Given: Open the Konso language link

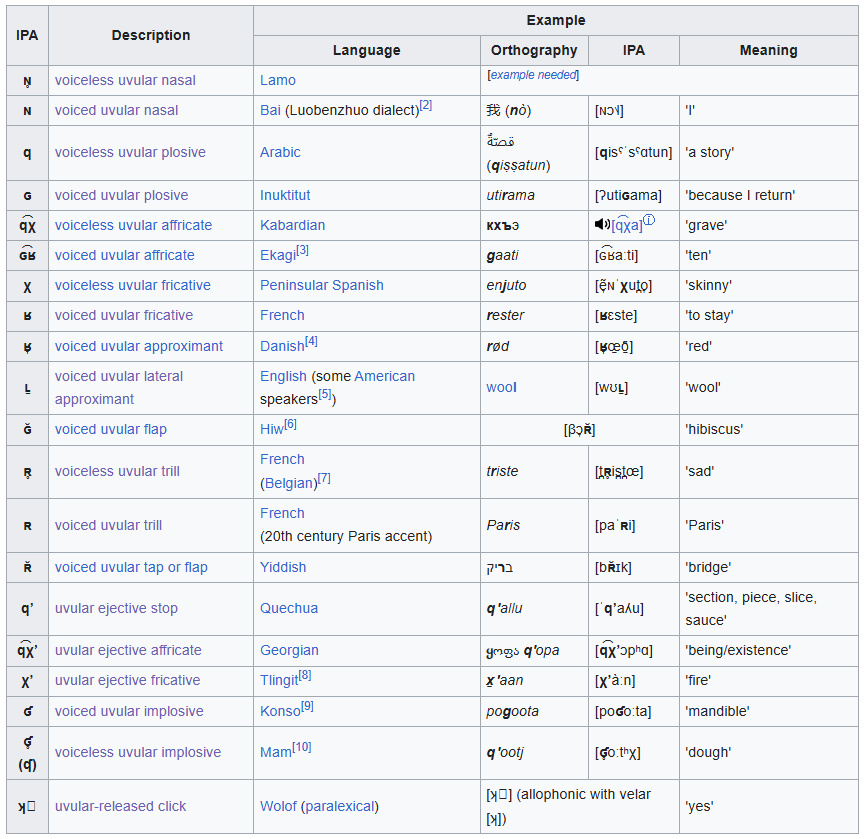Looking at the screenshot, I should coord(280,712).
